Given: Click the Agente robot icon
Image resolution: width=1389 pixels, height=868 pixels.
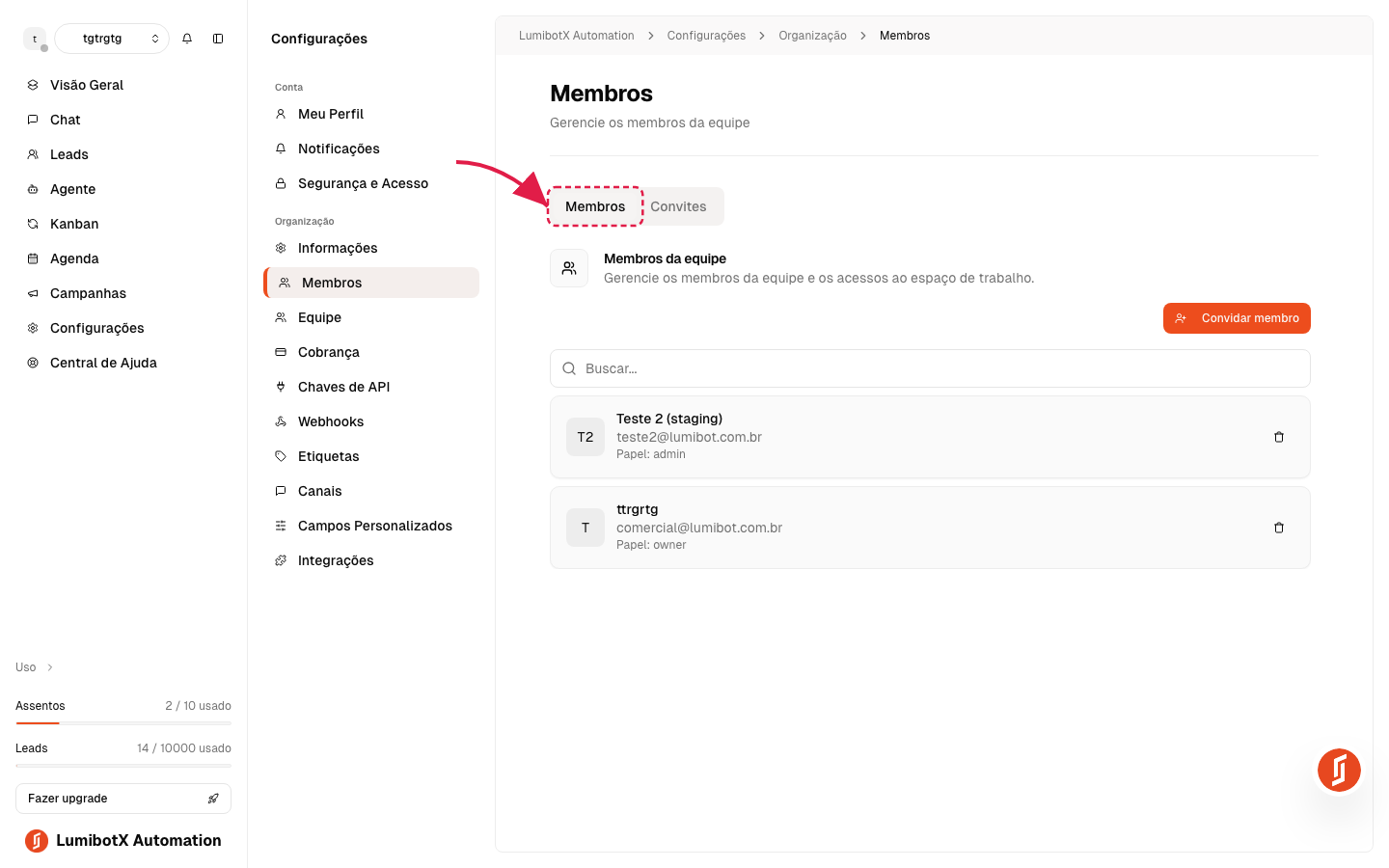Looking at the screenshot, I should pos(33,189).
